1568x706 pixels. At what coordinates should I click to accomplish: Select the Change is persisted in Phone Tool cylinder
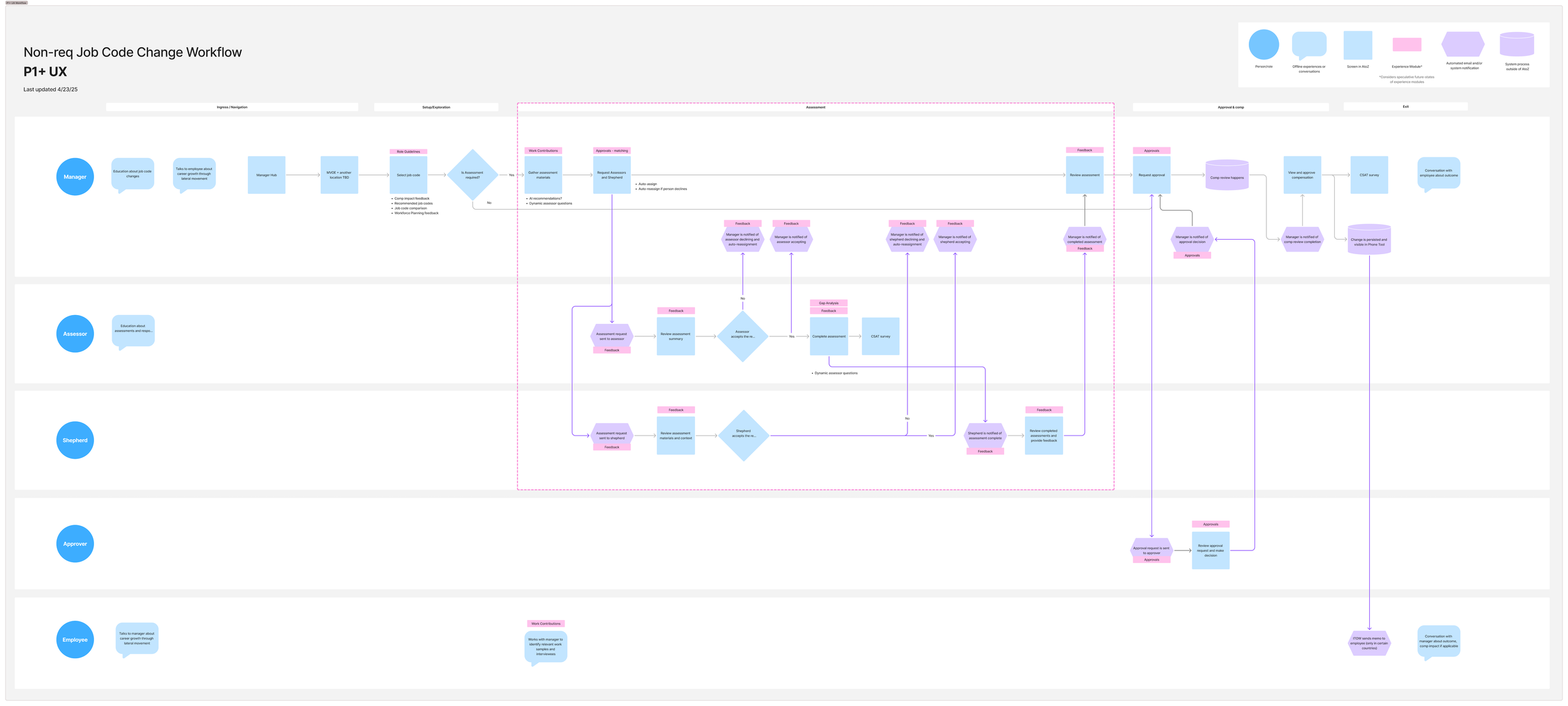point(1369,240)
